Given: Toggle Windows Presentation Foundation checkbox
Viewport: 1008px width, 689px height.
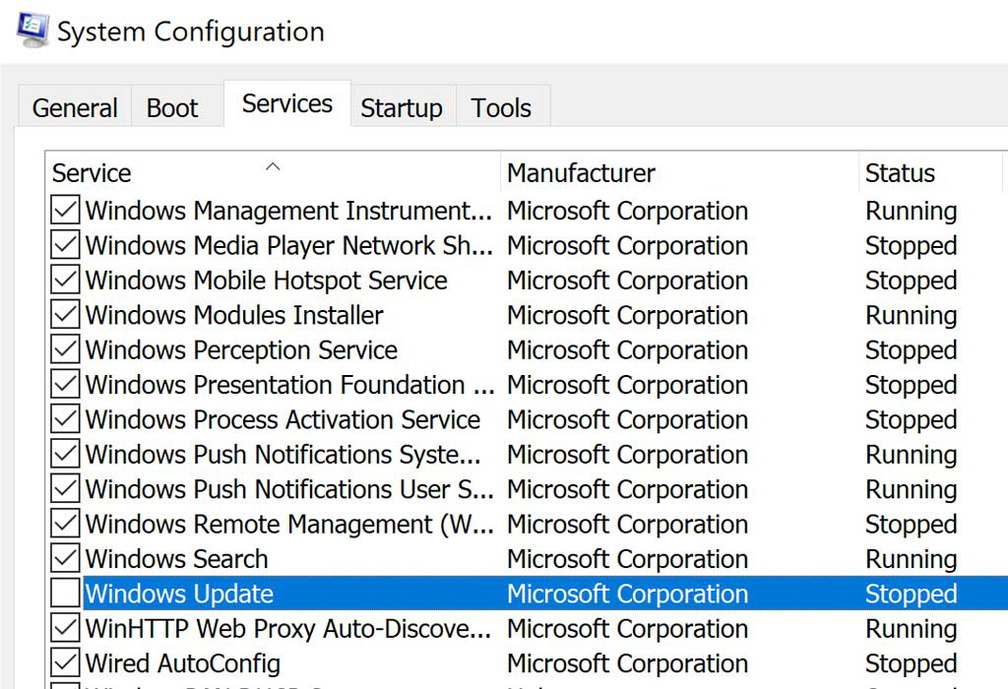Looking at the screenshot, I should (65, 384).
